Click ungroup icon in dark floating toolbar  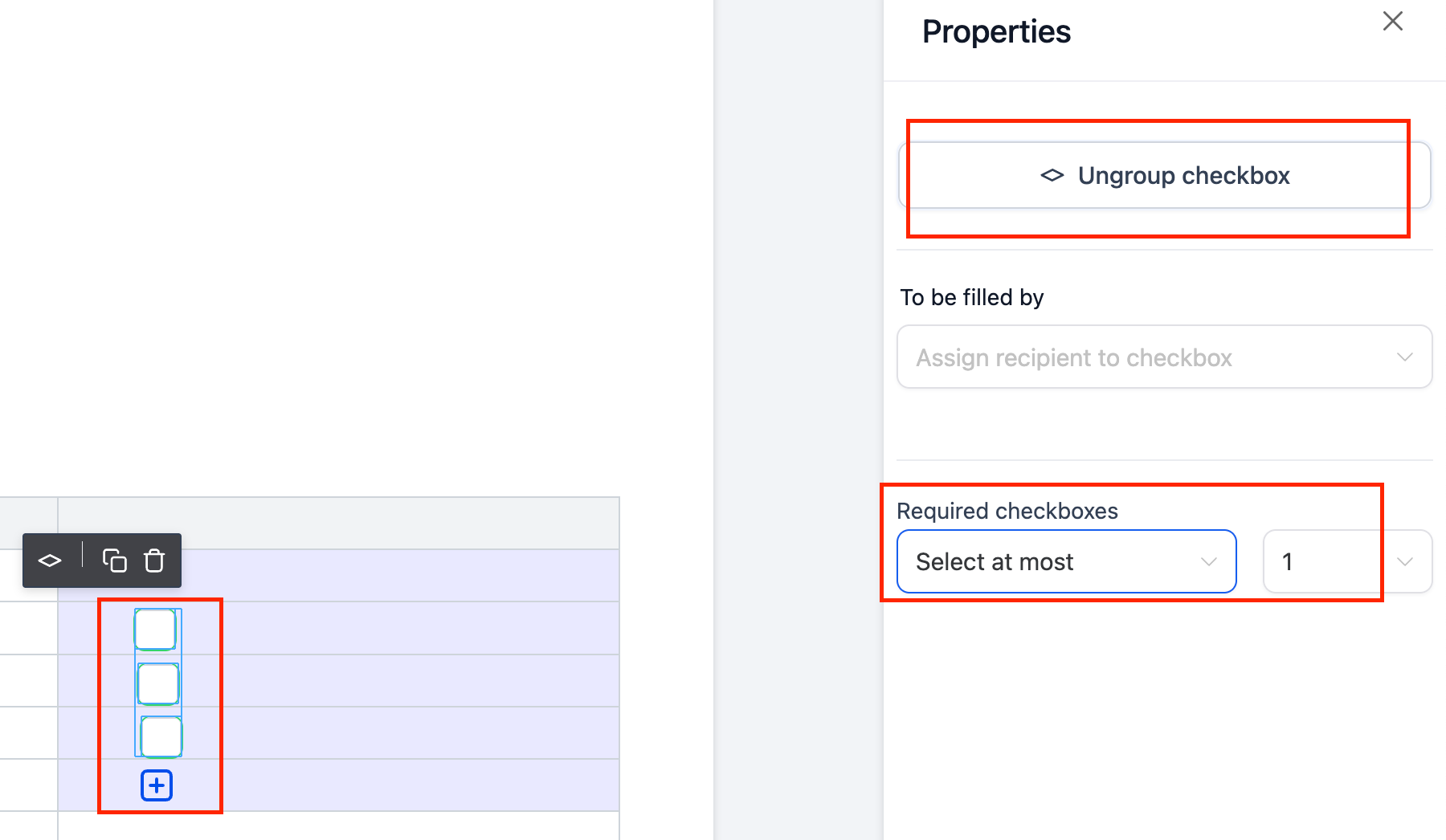(x=50, y=561)
